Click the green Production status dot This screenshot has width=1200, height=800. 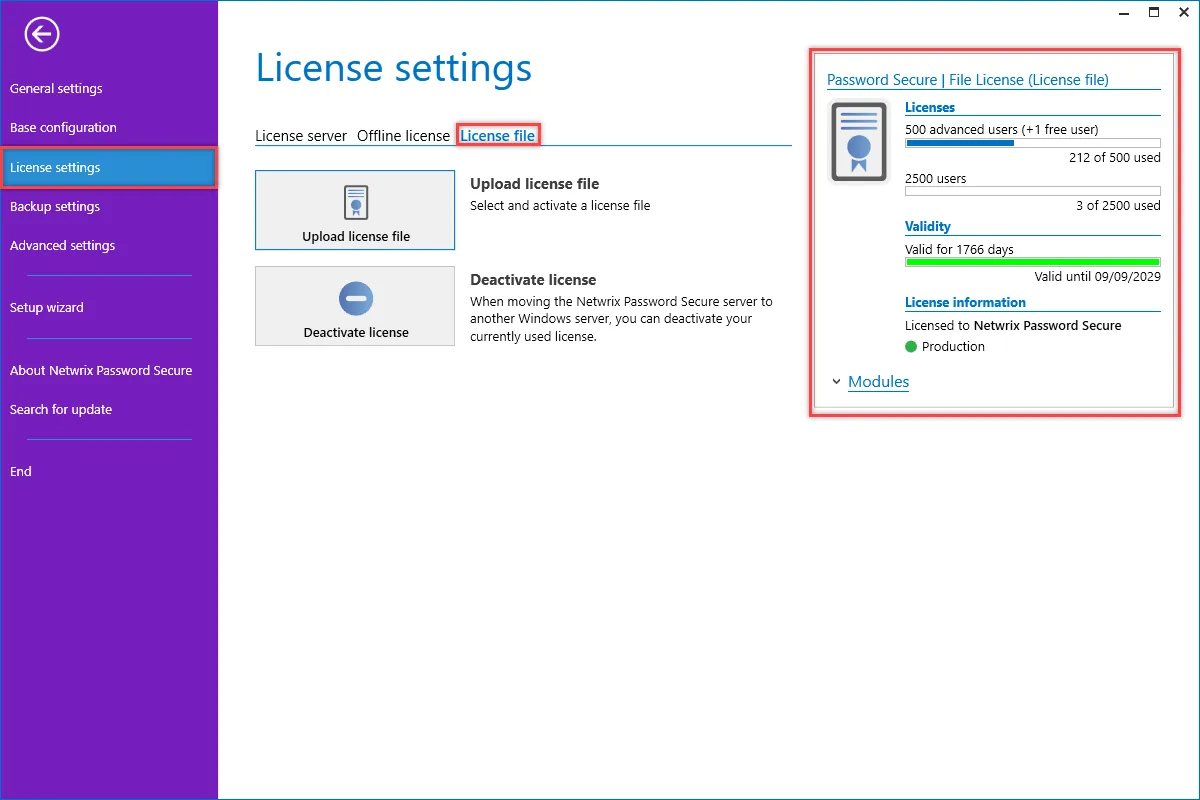point(911,347)
